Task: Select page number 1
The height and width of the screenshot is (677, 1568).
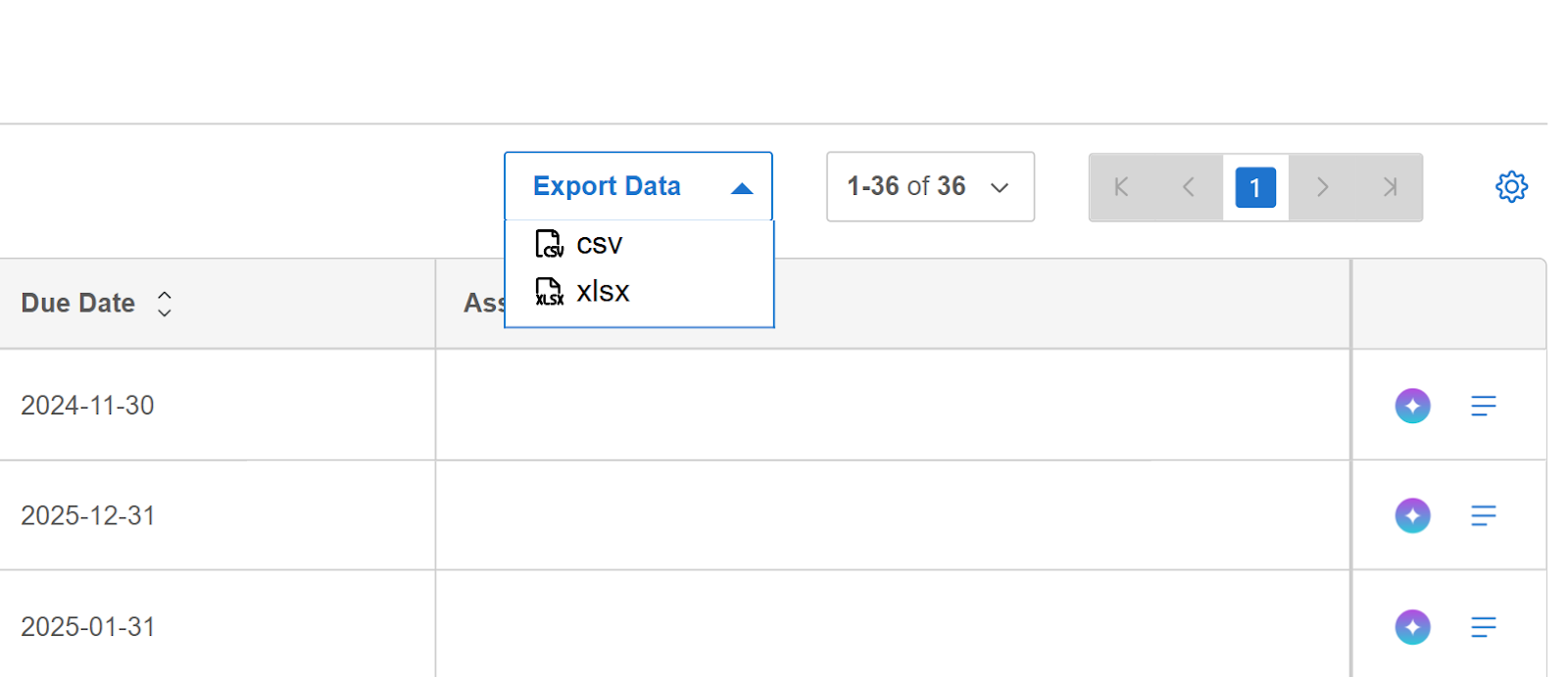Action: tap(1255, 187)
